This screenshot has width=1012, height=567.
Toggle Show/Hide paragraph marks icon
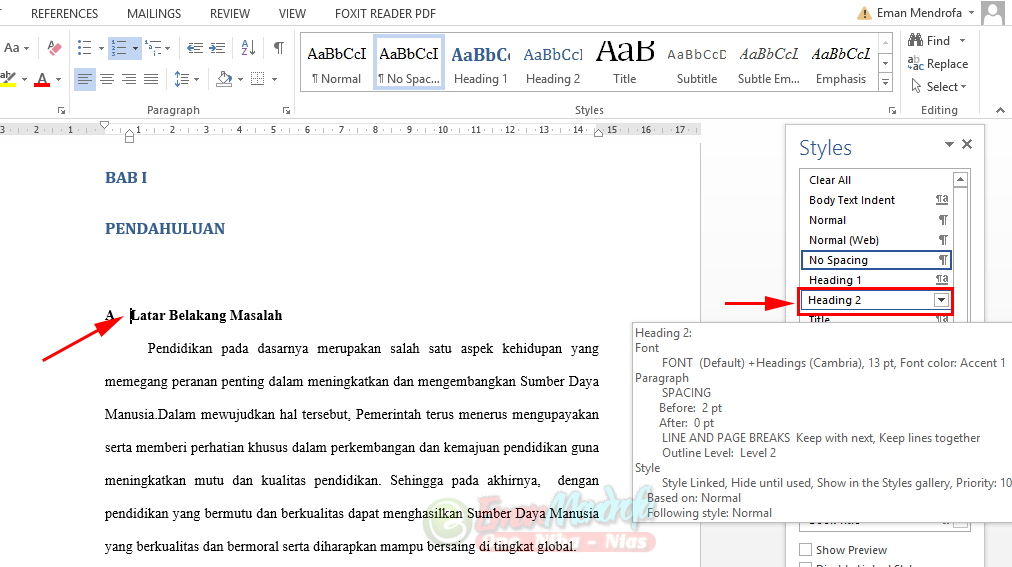coord(279,48)
